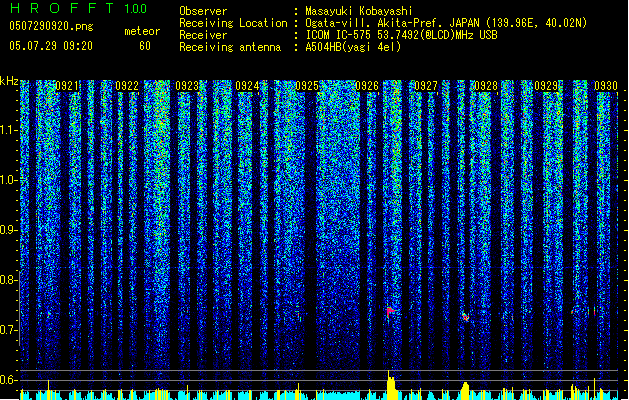Click the 0928 time marker

coord(486,86)
